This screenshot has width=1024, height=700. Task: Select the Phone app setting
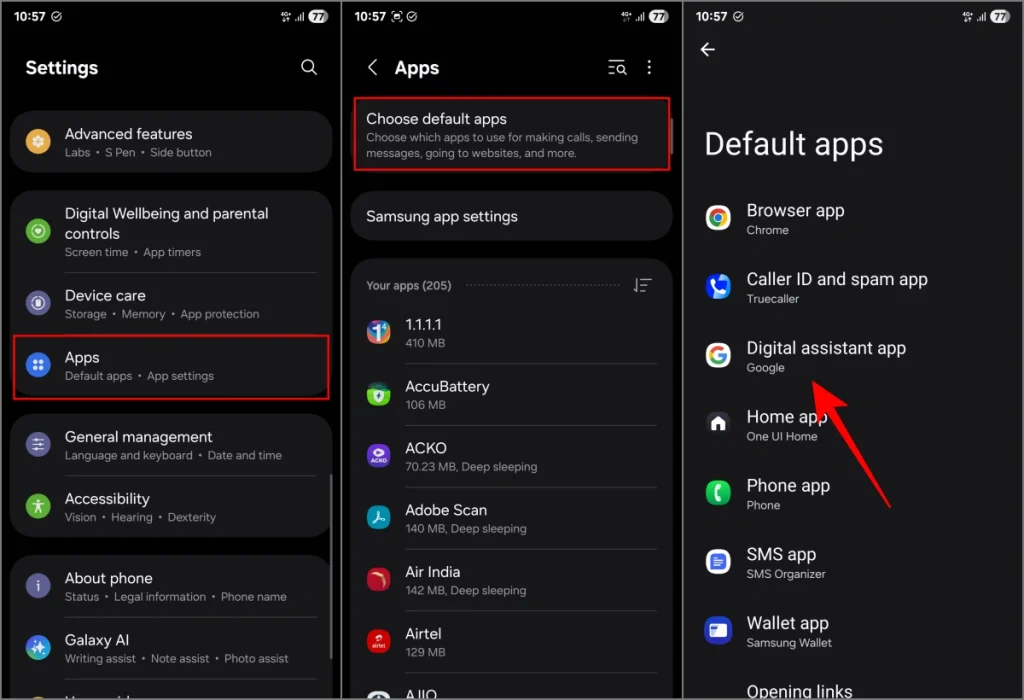pyautogui.click(x=853, y=494)
